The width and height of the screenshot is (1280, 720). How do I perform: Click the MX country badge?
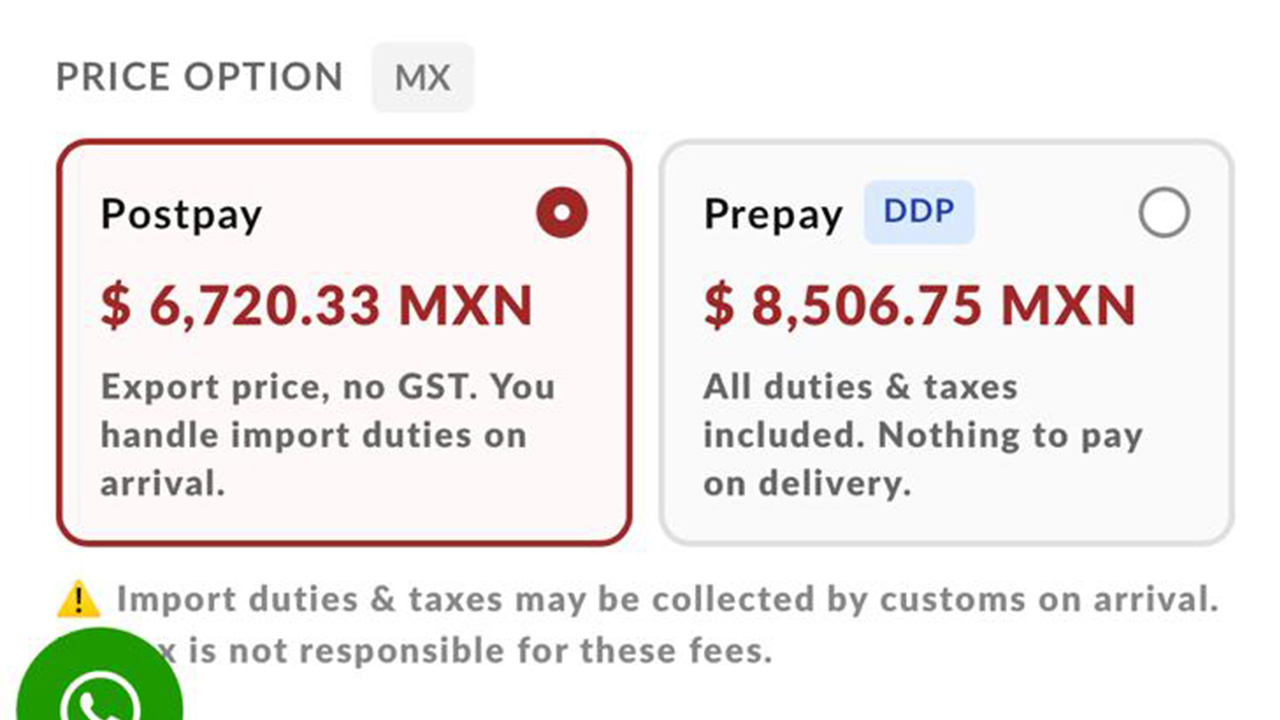click(422, 78)
